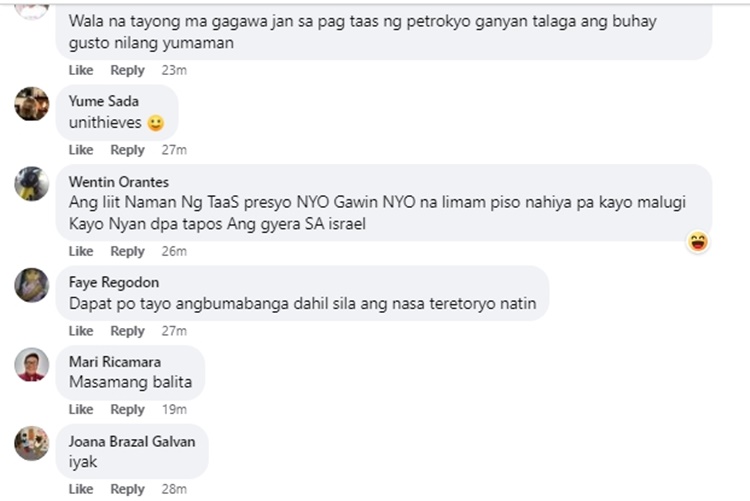Screen dimensions: 750x501
Task: Click the smiley emoji in unithieves comment
Action: tap(155, 123)
